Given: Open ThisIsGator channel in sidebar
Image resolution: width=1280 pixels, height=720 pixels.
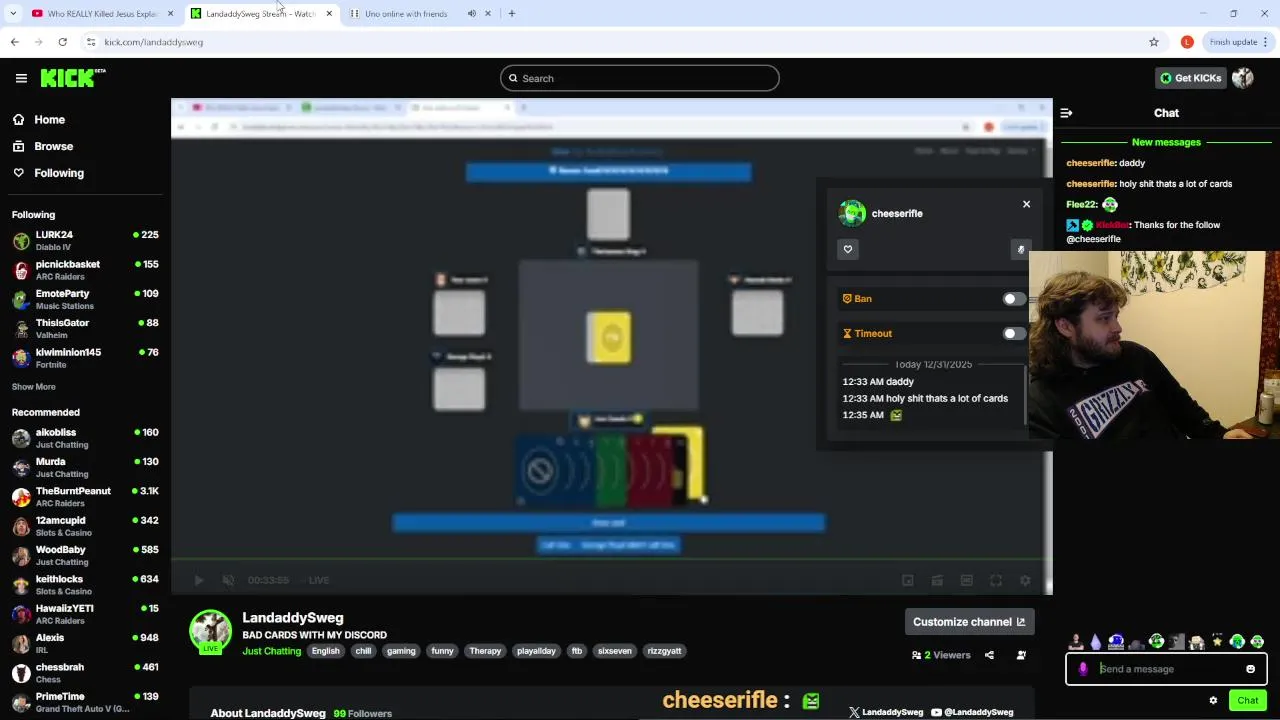Looking at the screenshot, I should [85, 328].
